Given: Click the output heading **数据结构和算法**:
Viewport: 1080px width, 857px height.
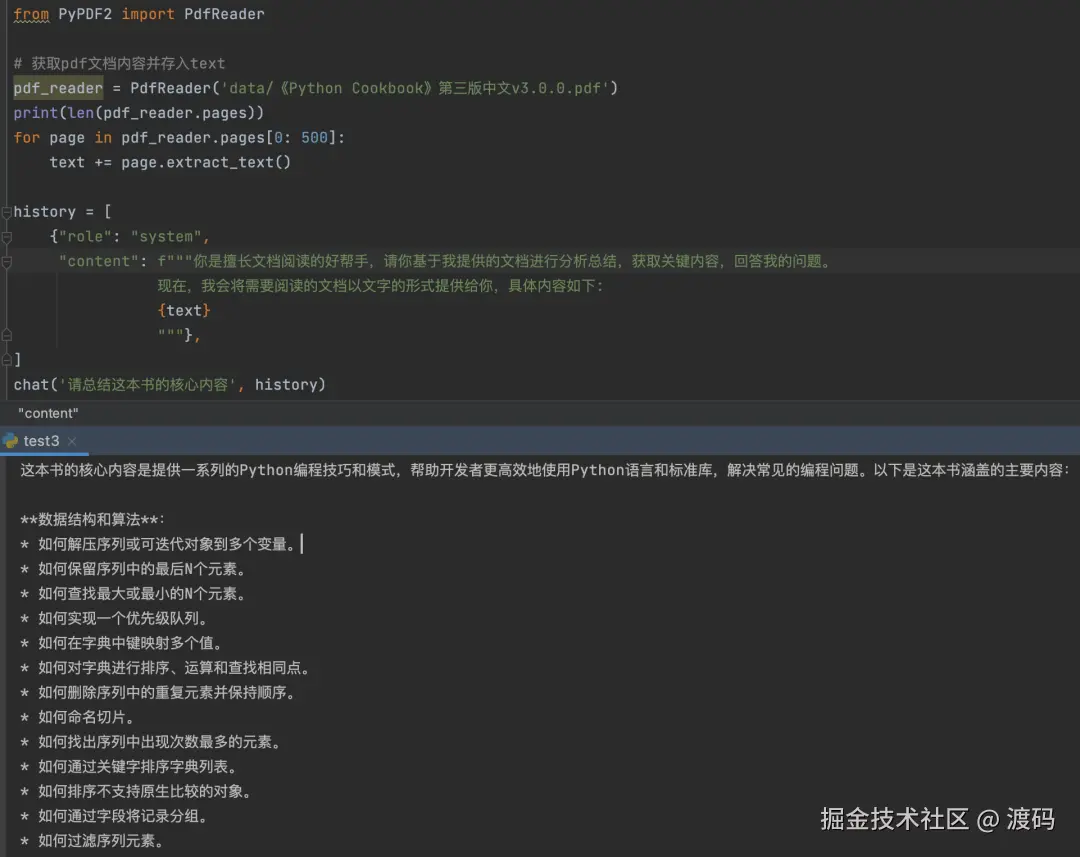Looking at the screenshot, I should point(92,519).
